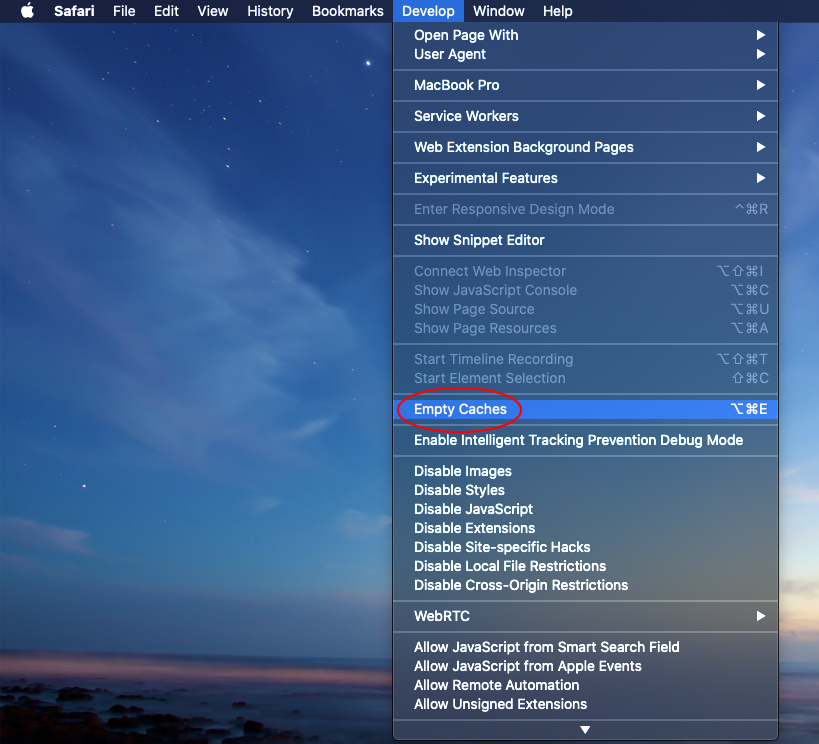Expand the User Agent submenu
This screenshot has height=744, width=819.
pyautogui.click(x=586, y=54)
